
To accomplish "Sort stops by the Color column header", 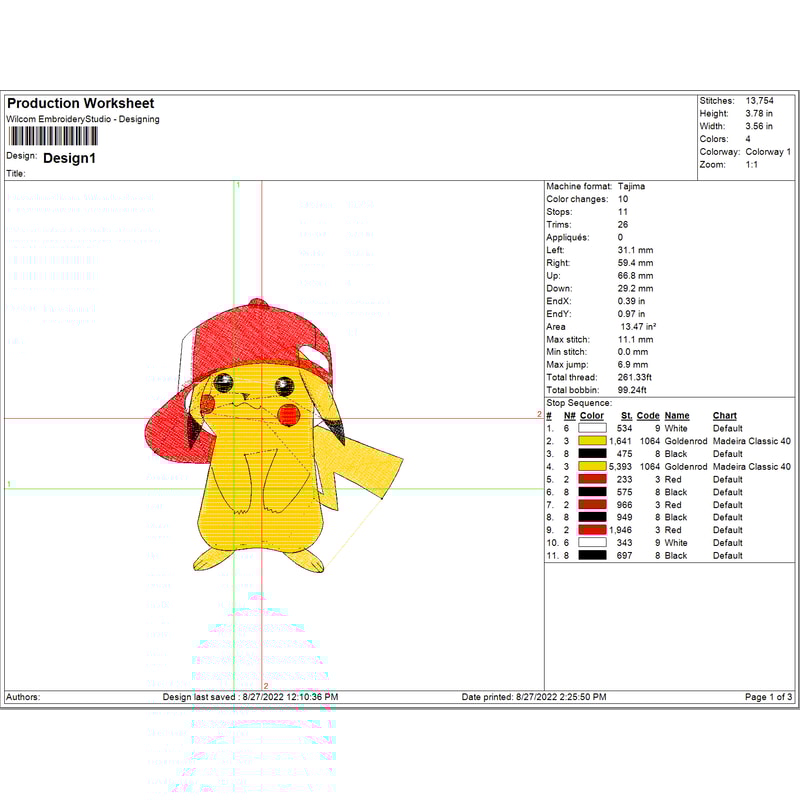I will pos(592,415).
